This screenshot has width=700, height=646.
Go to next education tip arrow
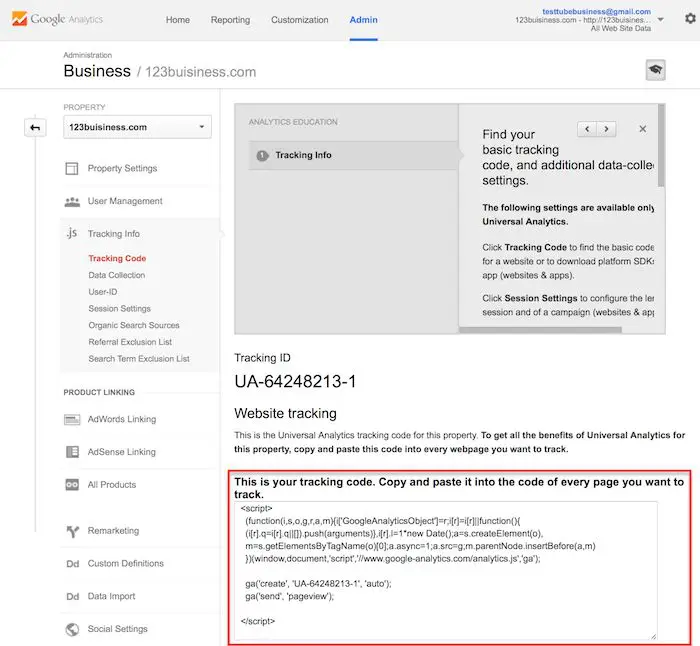click(606, 129)
